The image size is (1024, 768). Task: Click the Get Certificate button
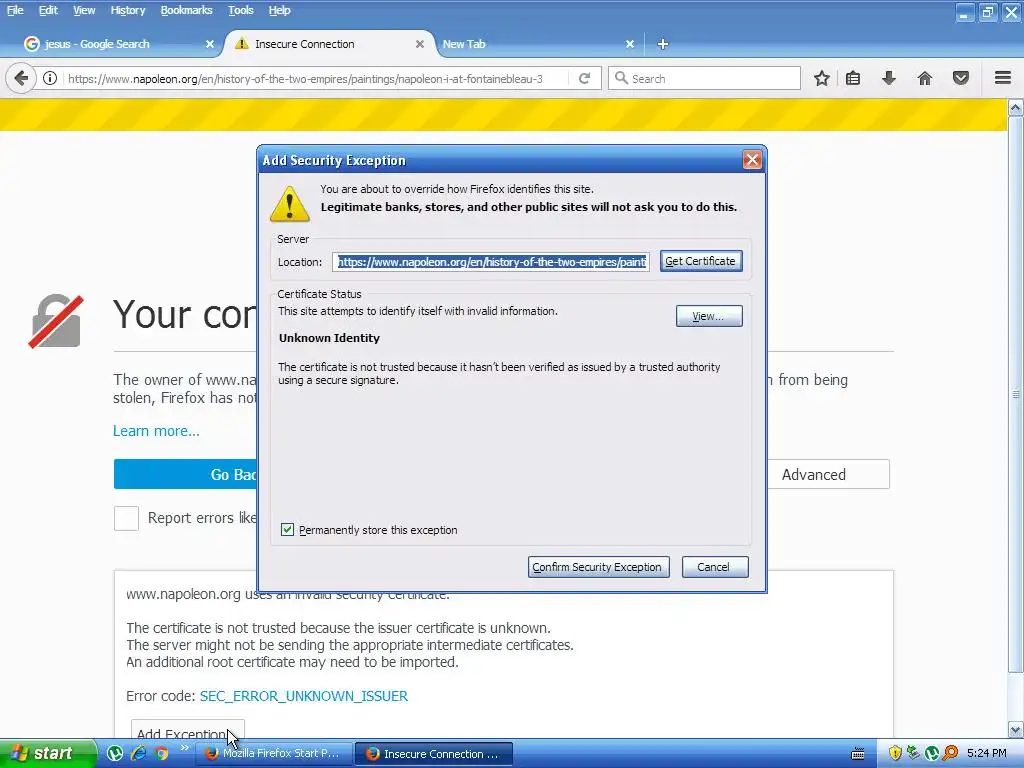[701, 261]
